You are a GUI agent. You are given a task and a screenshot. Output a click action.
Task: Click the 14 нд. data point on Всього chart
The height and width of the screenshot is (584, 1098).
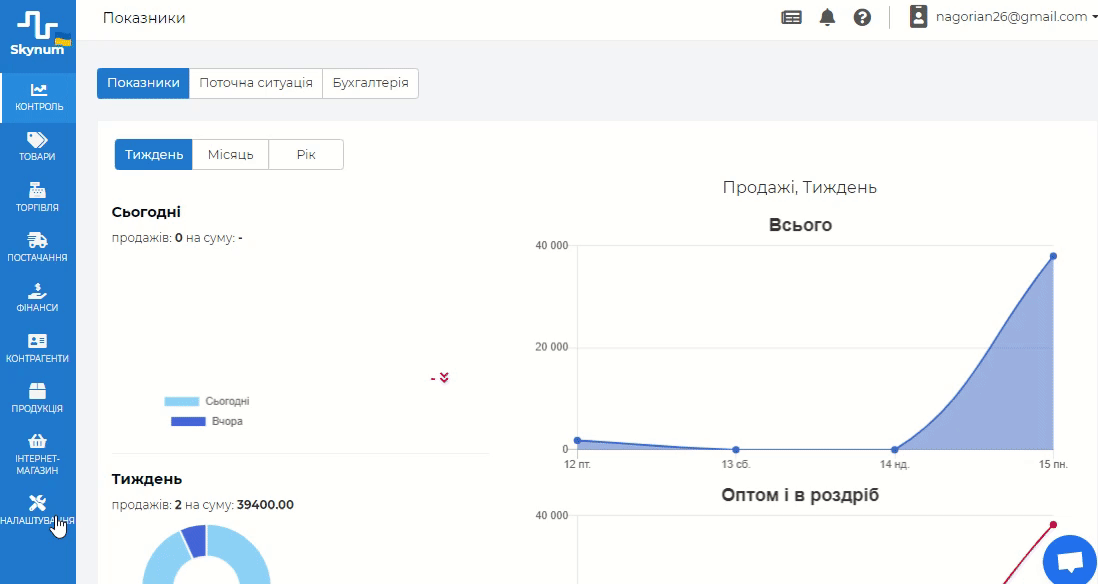coord(895,450)
